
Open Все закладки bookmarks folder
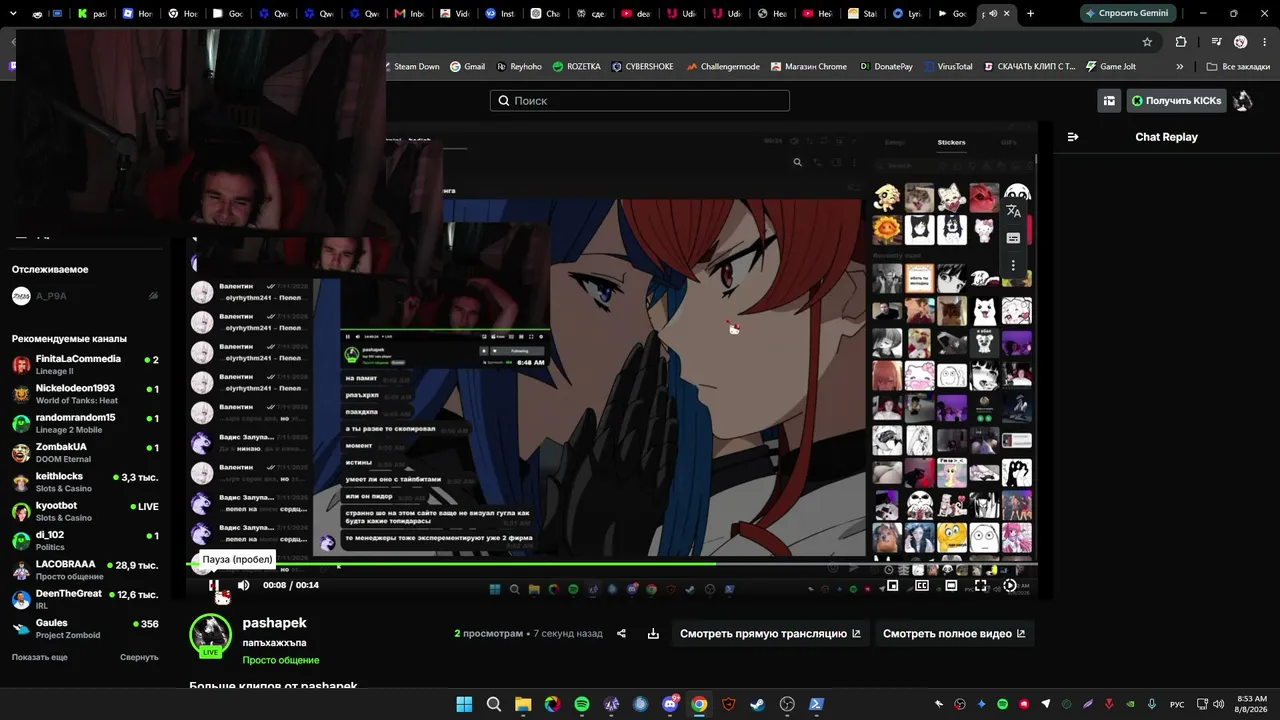click(x=1238, y=67)
